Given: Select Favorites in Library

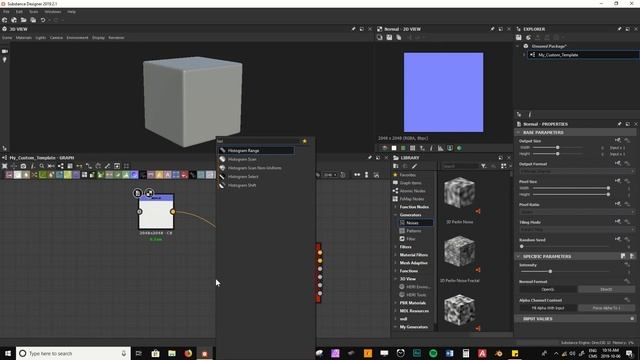Looking at the screenshot, I should click(x=407, y=175).
